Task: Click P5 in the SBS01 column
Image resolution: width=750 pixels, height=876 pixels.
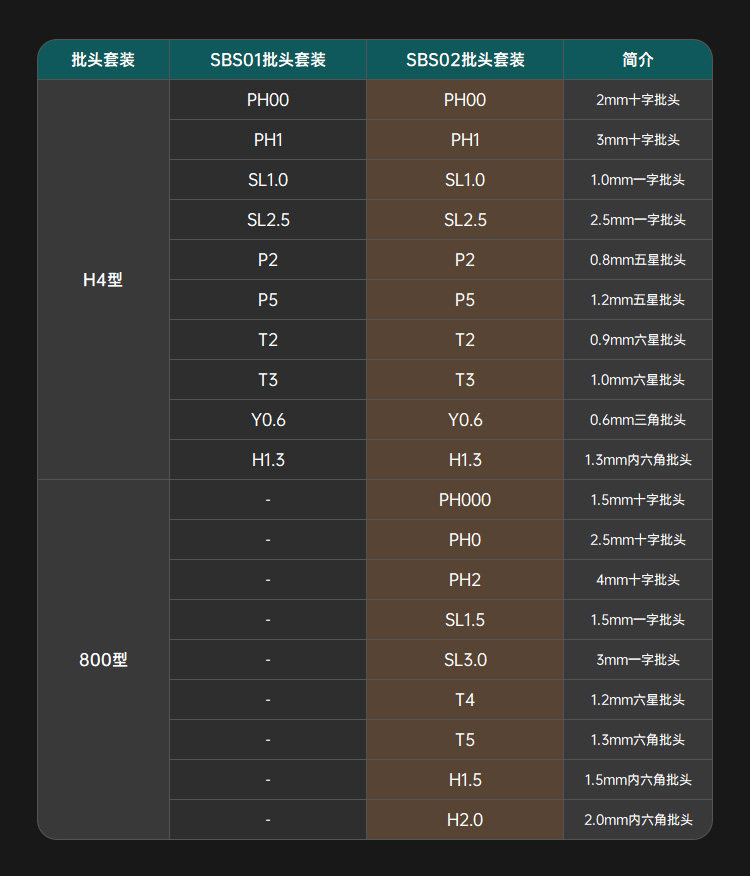Action: [268, 300]
